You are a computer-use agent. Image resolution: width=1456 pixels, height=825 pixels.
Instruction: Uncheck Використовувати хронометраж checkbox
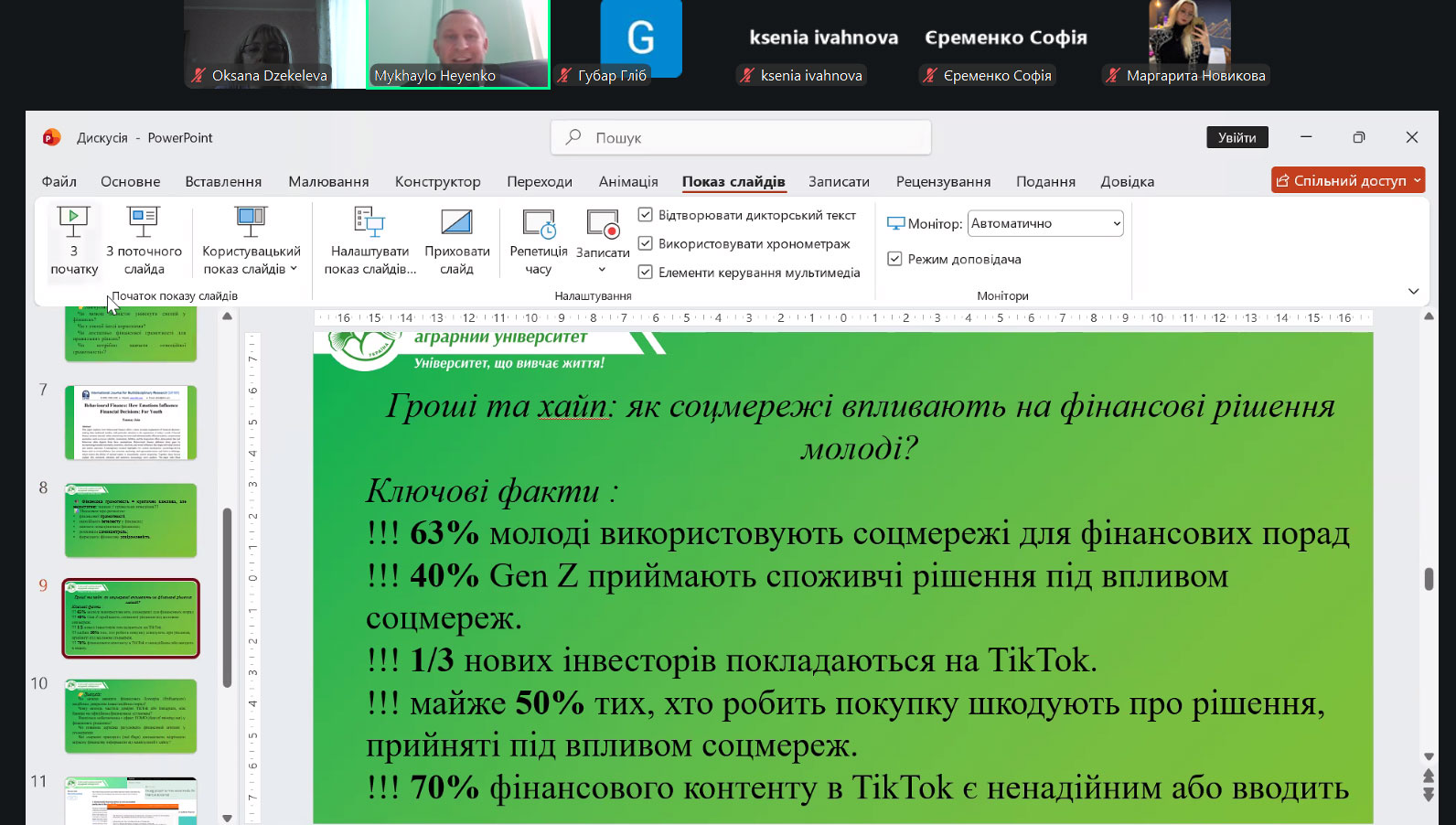(x=646, y=243)
